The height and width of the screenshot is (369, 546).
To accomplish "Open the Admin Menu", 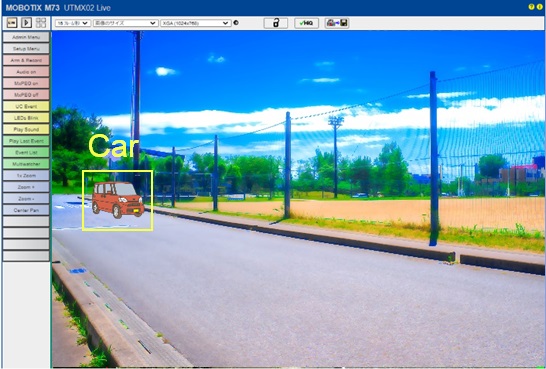I will (26, 37).
